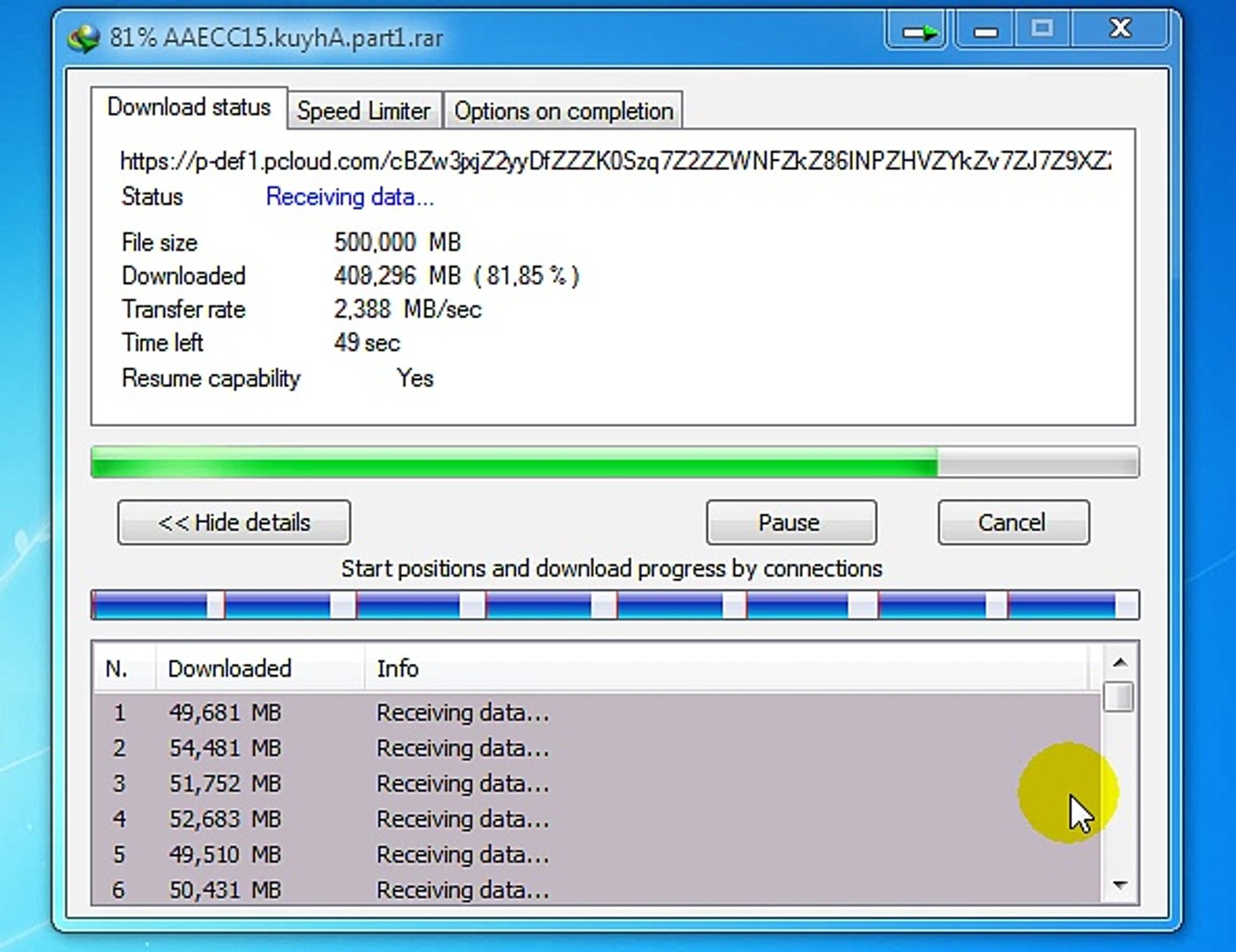Screen dimensions: 1236x952
Task: Pause the current download
Action: pos(791,523)
